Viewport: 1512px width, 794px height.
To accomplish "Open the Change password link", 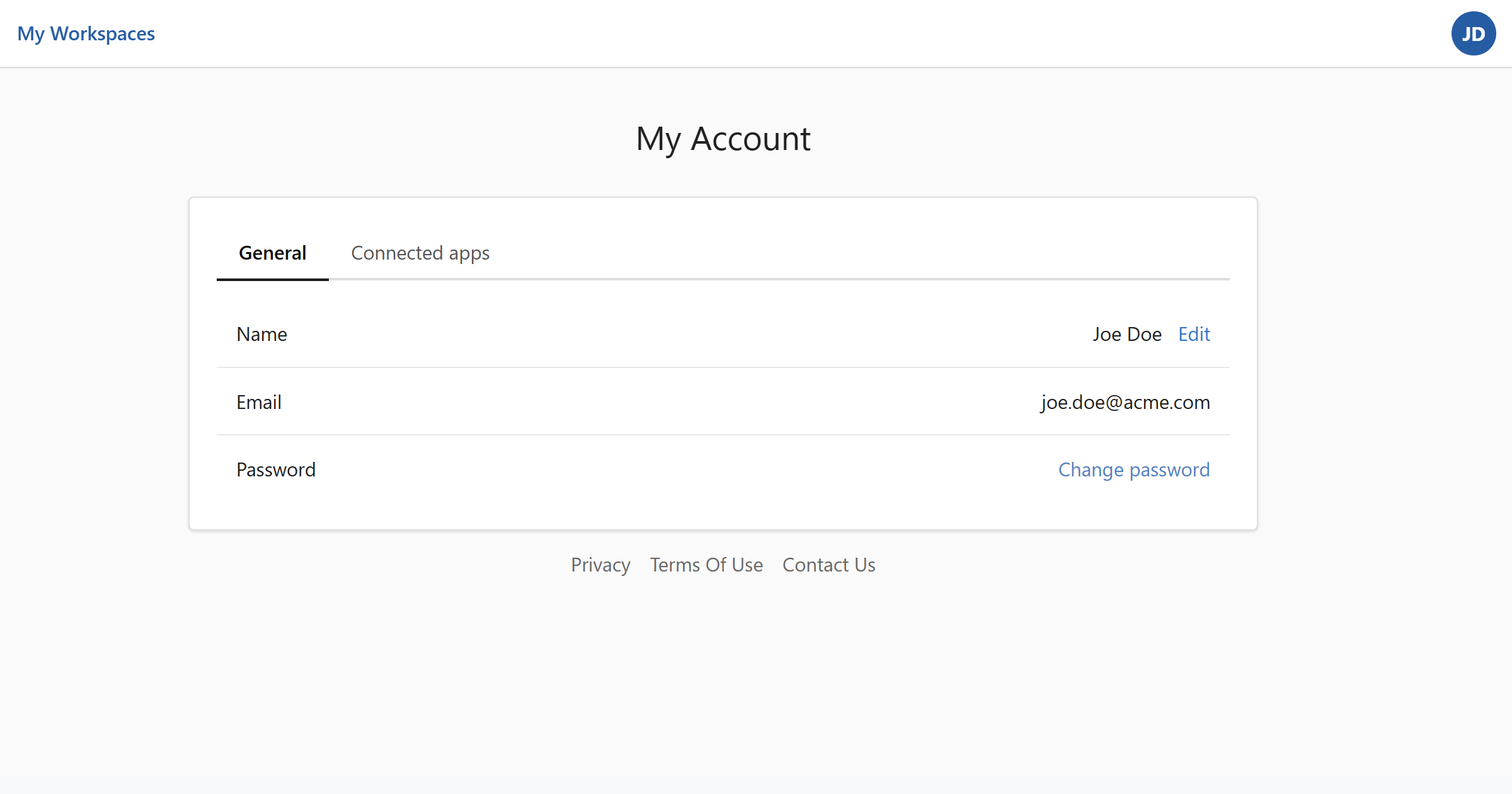I will coord(1134,469).
